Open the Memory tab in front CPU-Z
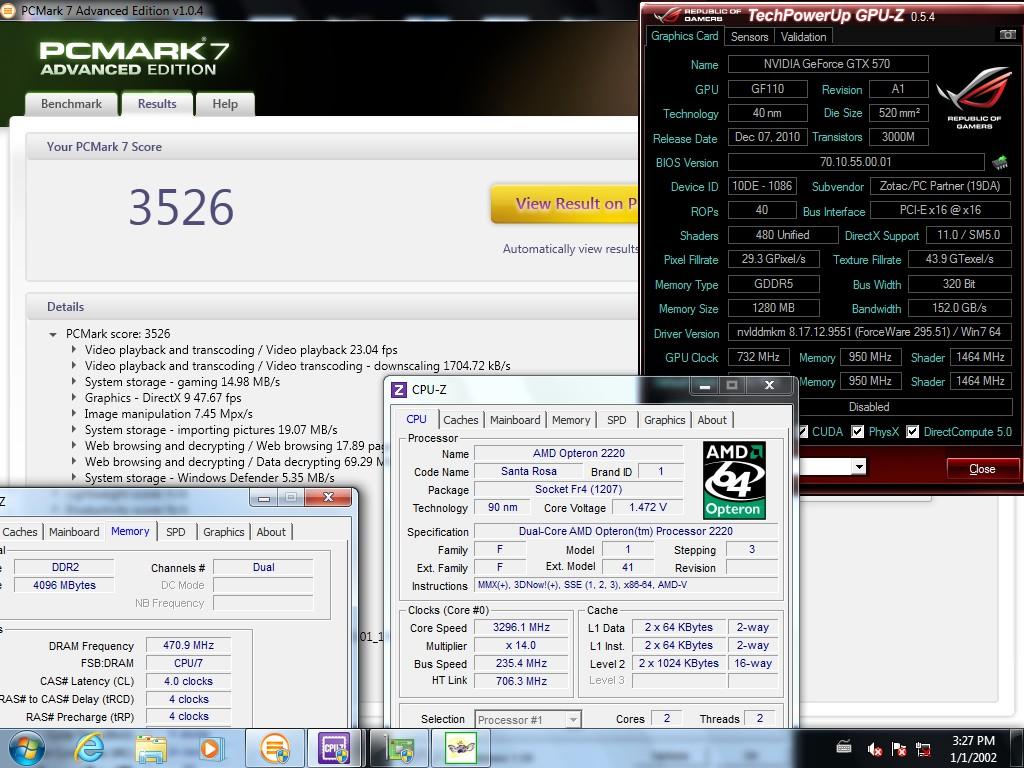The image size is (1024, 768). coord(571,420)
